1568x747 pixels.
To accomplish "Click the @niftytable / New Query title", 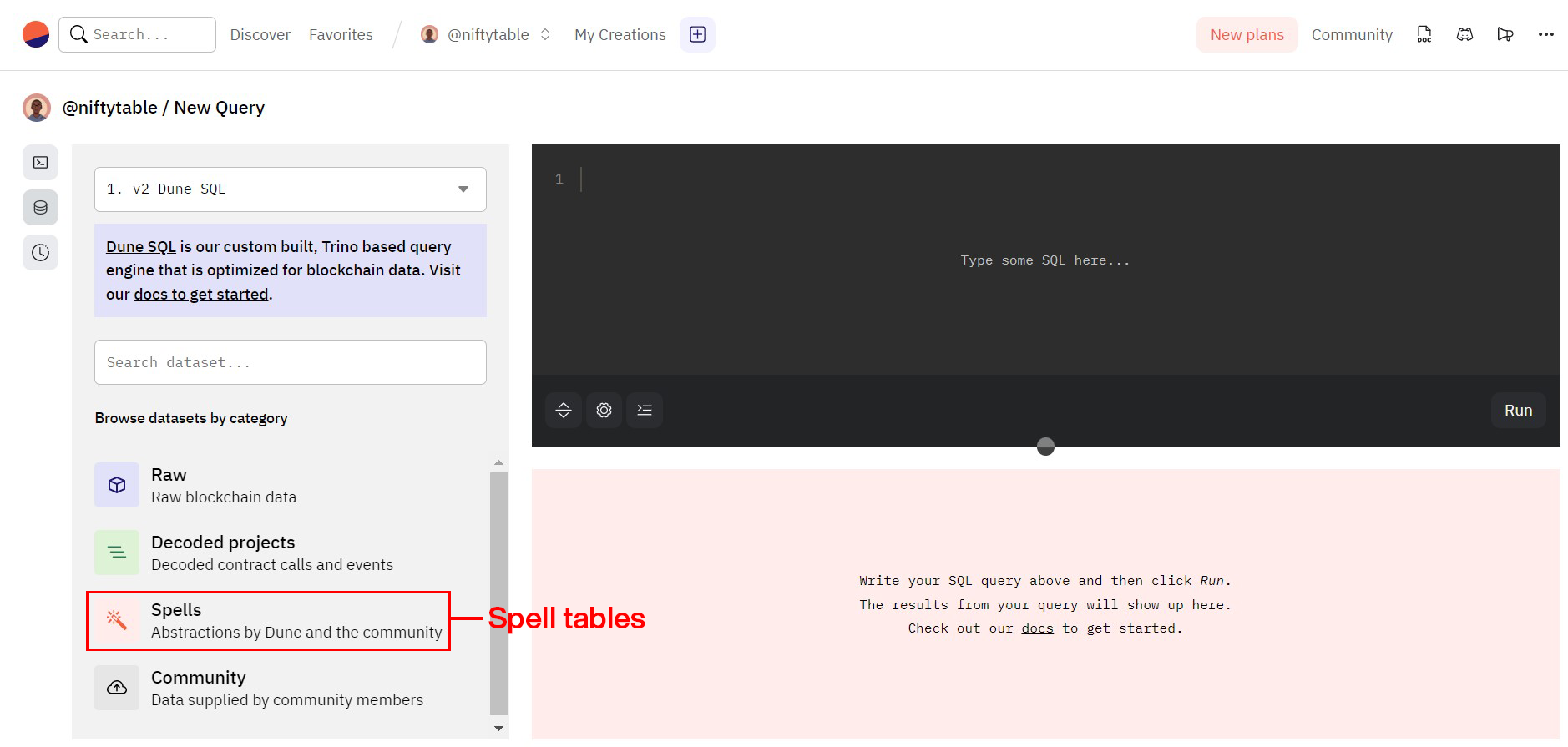I will 164,108.
